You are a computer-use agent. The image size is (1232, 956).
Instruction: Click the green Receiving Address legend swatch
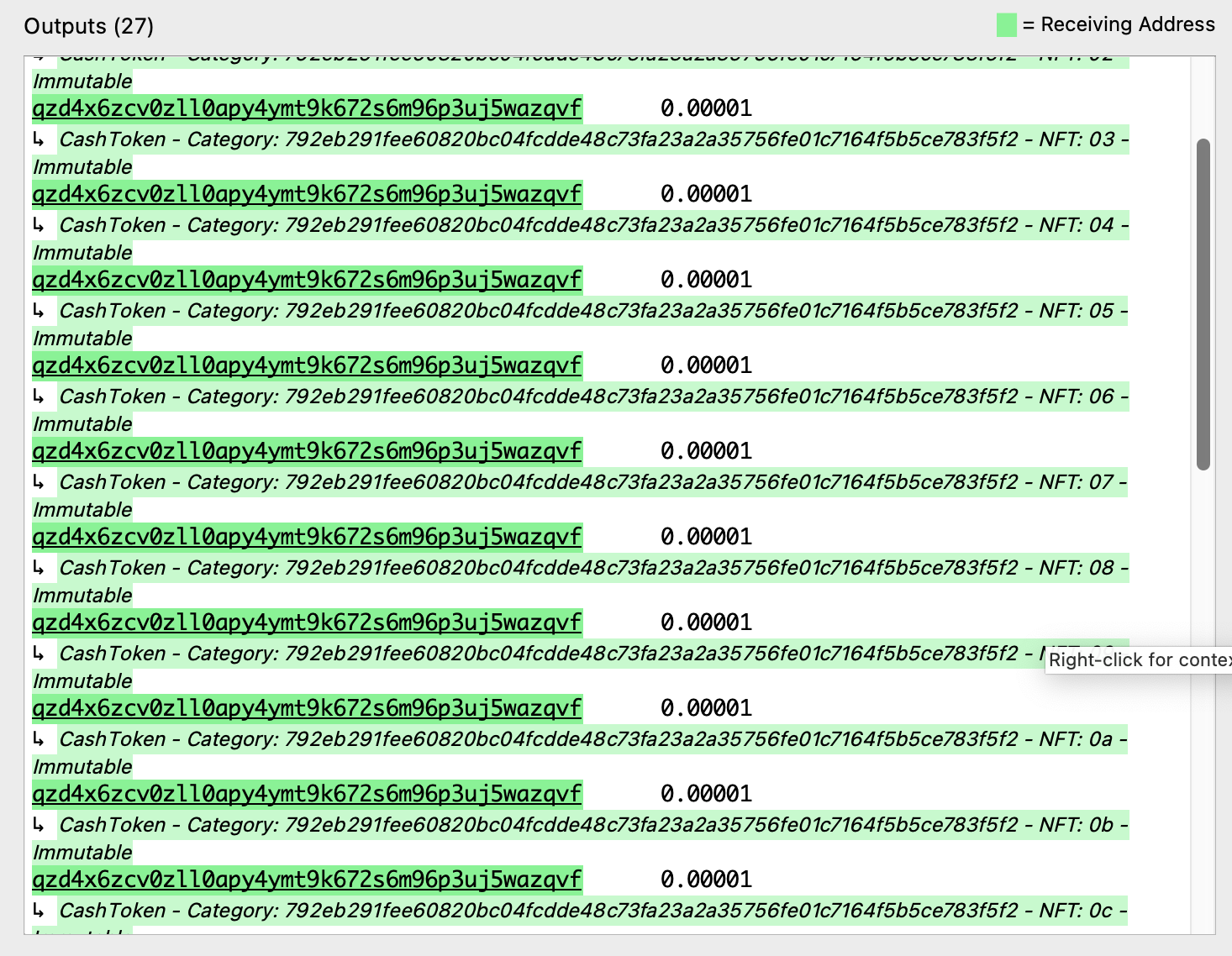1006,25
